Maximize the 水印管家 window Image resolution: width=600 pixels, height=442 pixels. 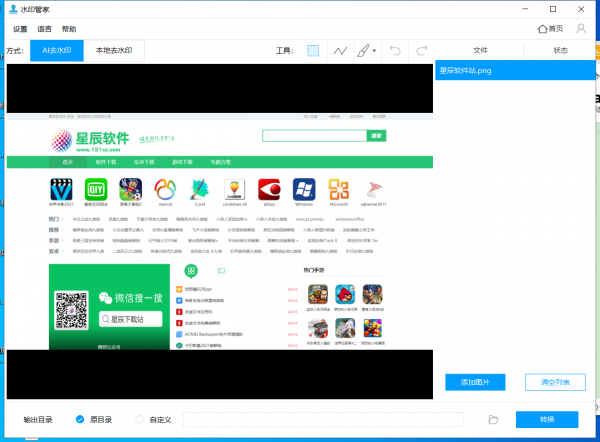[x=553, y=9]
